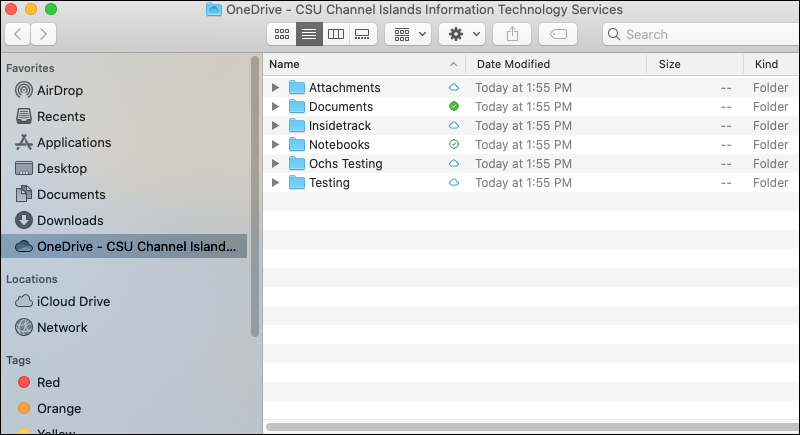Click the cloud sync status for Attachments
The image size is (800, 435).
454,88
